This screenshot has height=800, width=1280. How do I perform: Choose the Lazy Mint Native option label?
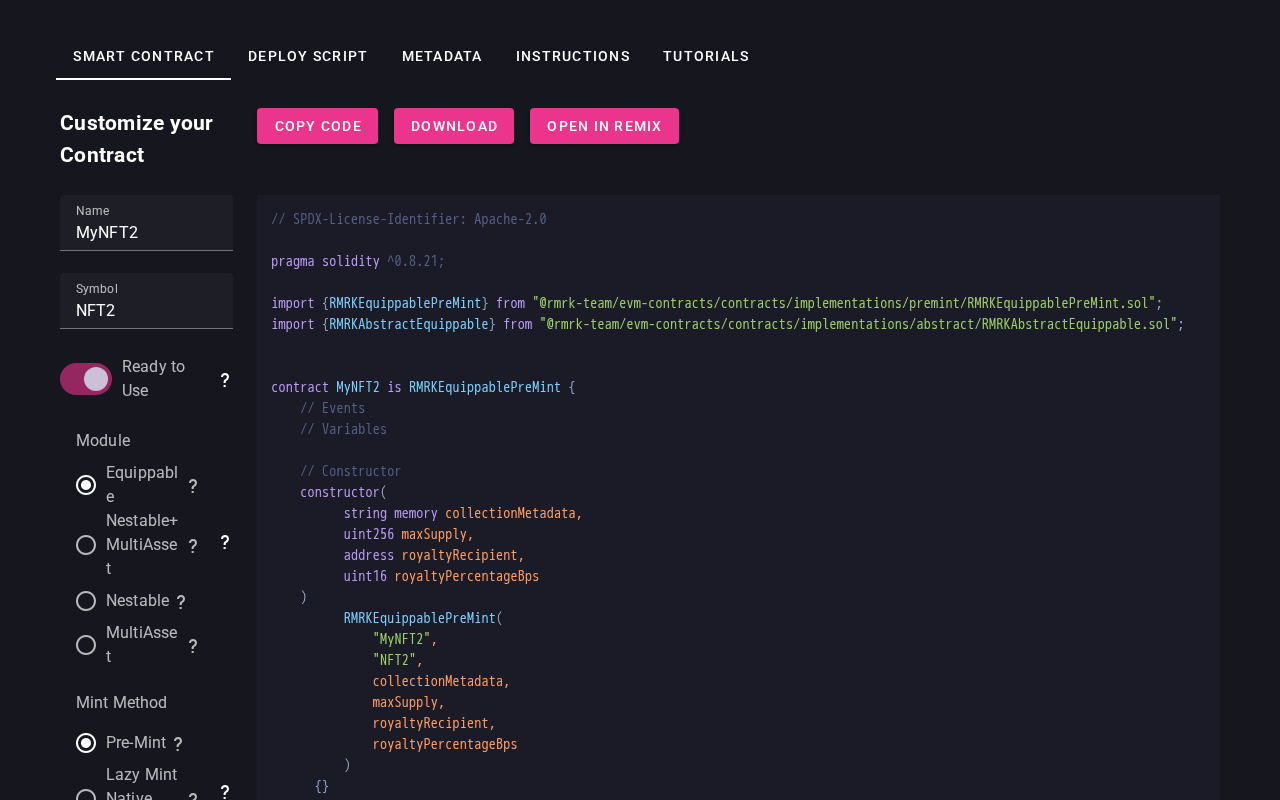click(142, 786)
